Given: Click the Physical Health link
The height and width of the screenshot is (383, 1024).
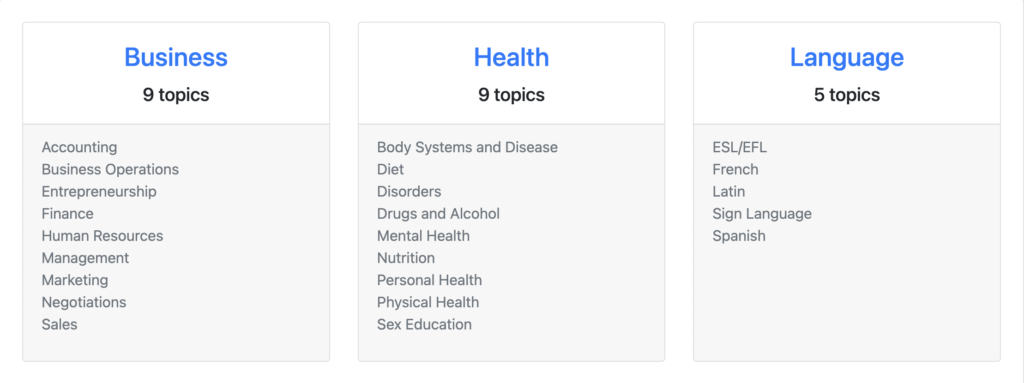Looking at the screenshot, I should [428, 303].
